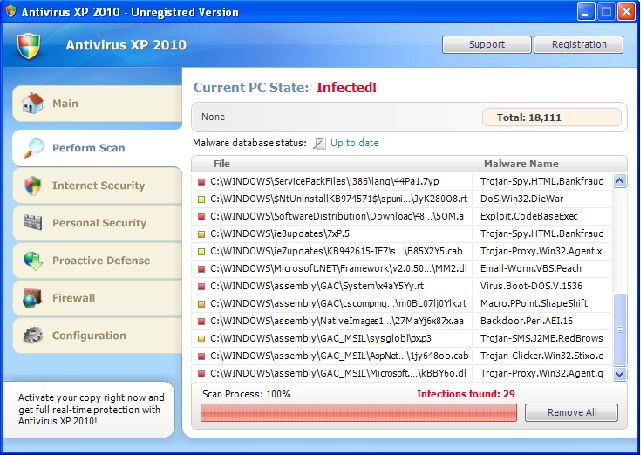Switch to Perform Scan tab
The image size is (641, 455).
[97, 148]
